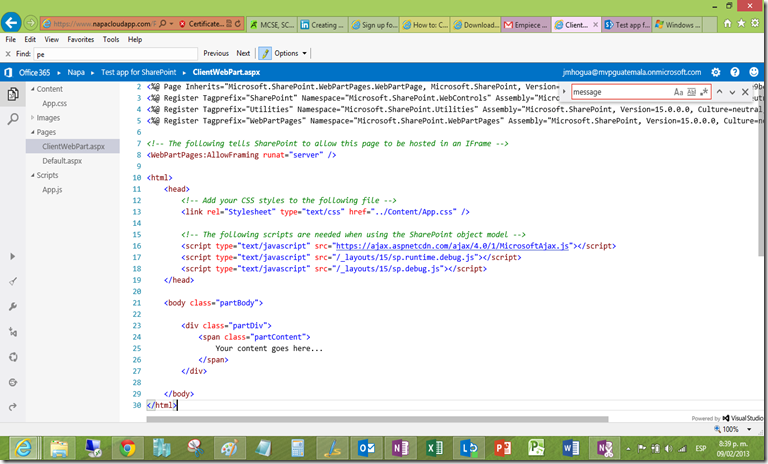This screenshot has height=464, width=768.
Task: Click Next in the IE find bar
Action: click(243, 53)
